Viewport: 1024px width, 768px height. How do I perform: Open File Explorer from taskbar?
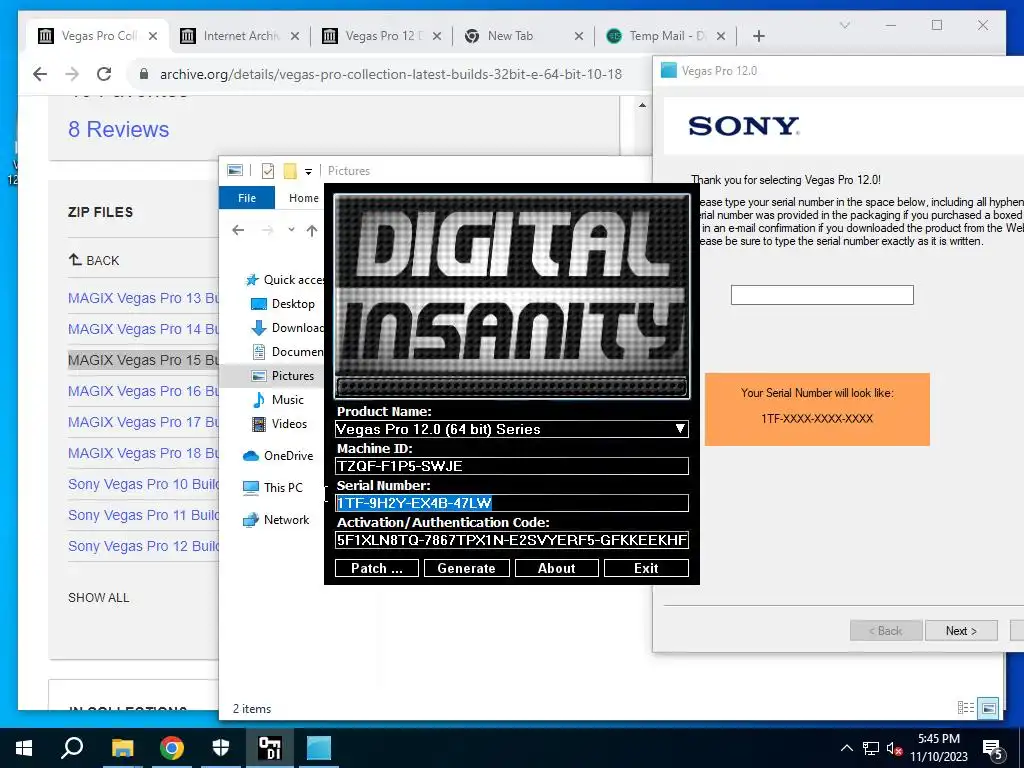click(x=122, y=748)
